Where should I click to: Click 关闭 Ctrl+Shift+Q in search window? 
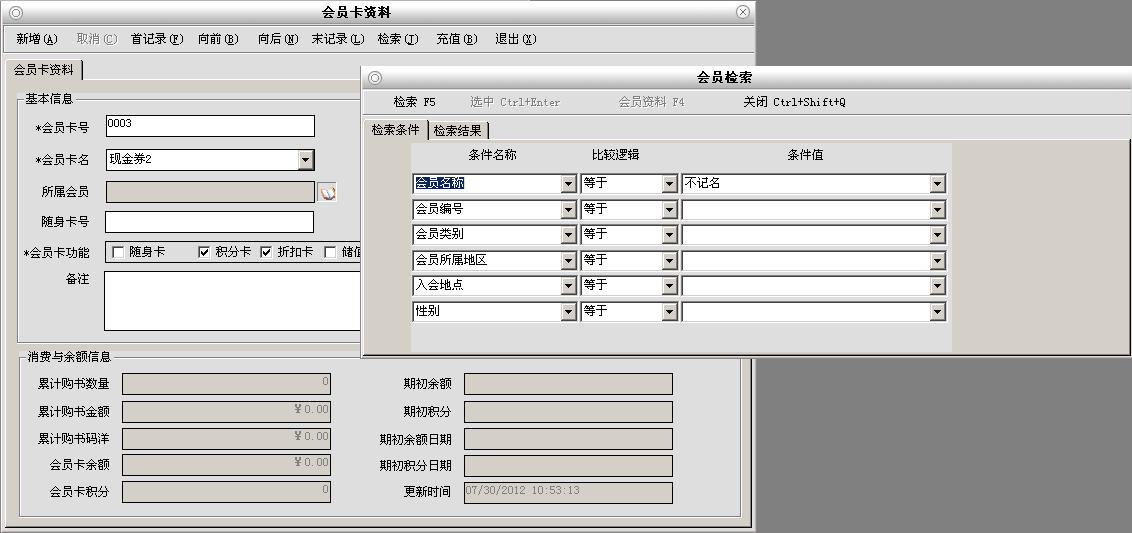coord(794,103)
